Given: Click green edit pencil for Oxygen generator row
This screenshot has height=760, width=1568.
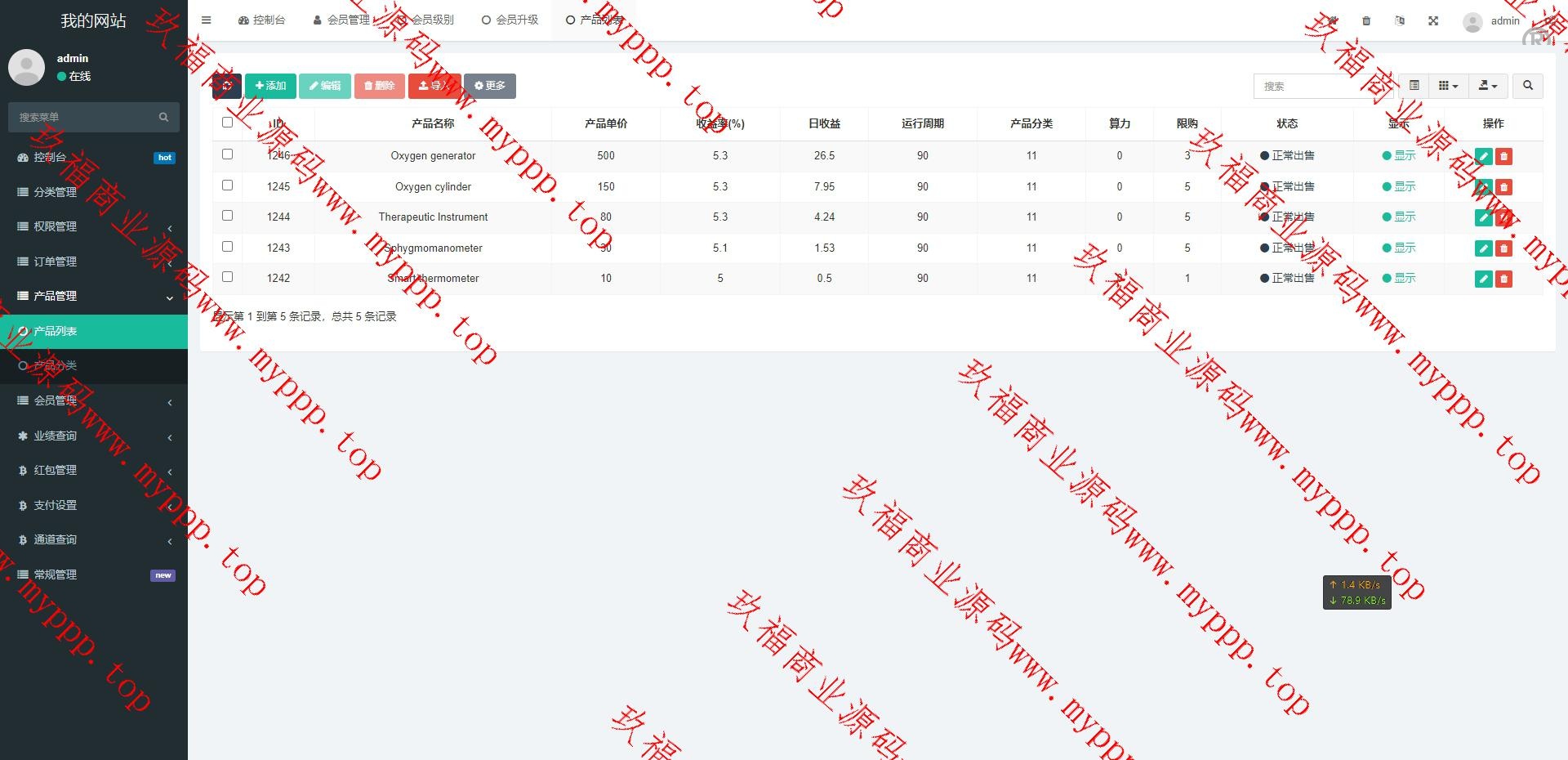Looking at the screenshot, I should tap(1483, 156).
